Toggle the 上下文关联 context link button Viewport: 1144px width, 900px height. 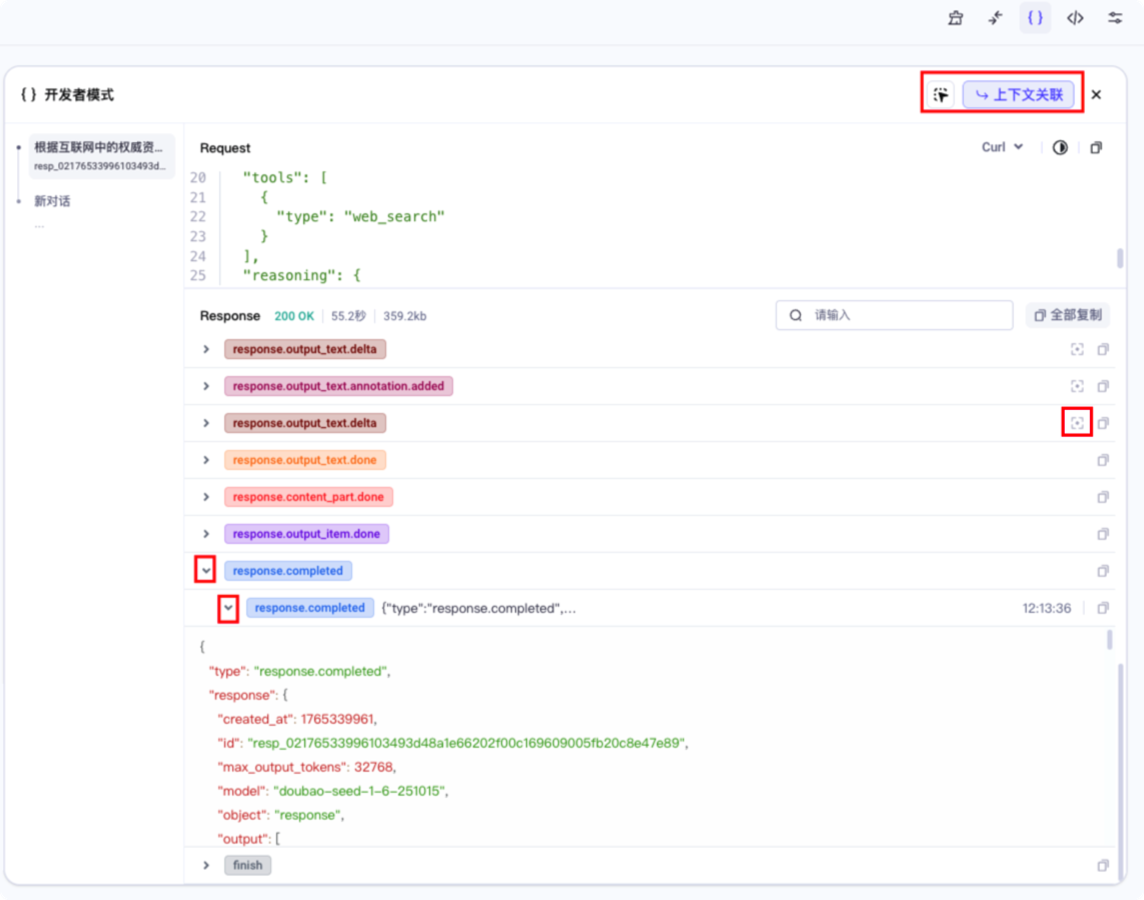click(1018, 95)
